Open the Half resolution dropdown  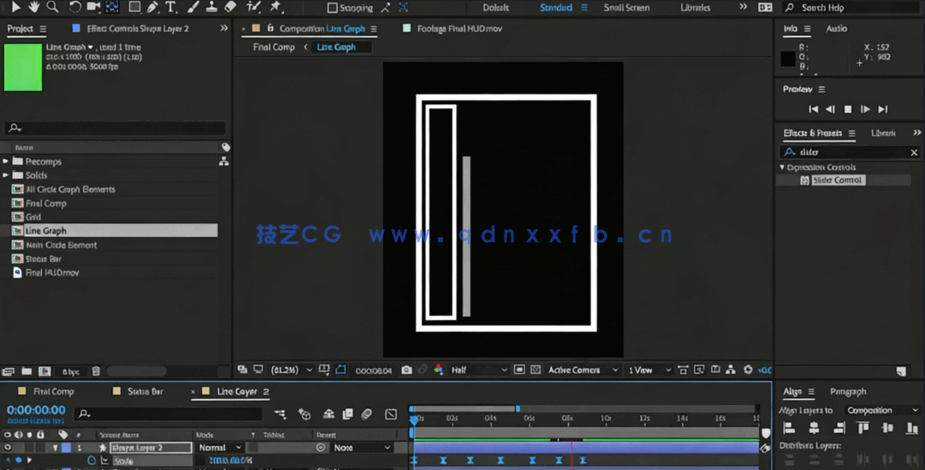tap(477, 370)
